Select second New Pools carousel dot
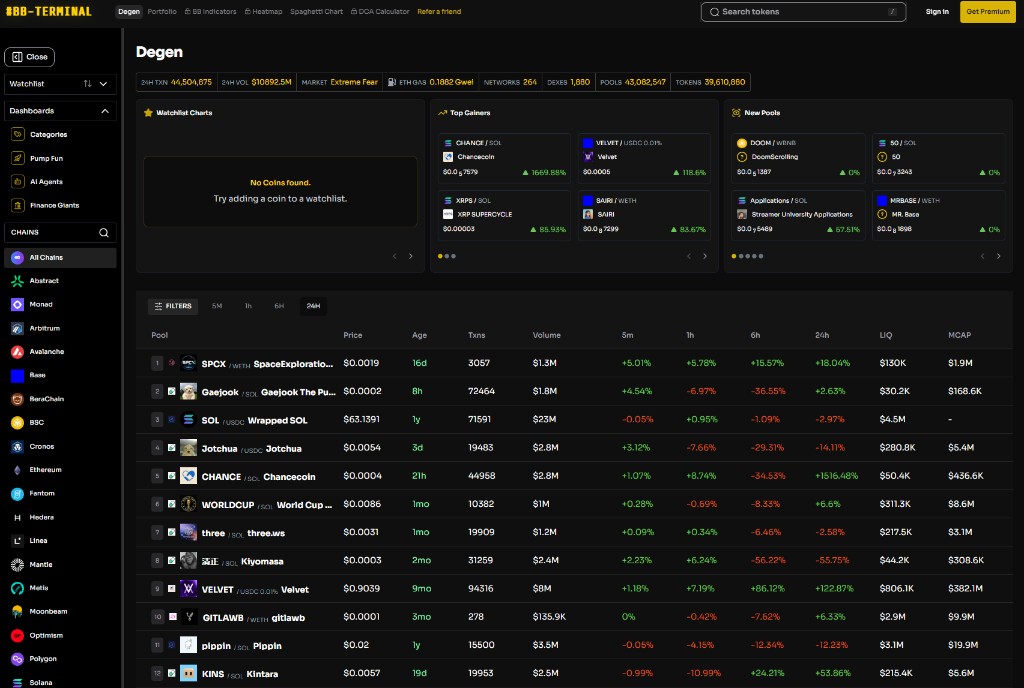 [x=741, y=256]
